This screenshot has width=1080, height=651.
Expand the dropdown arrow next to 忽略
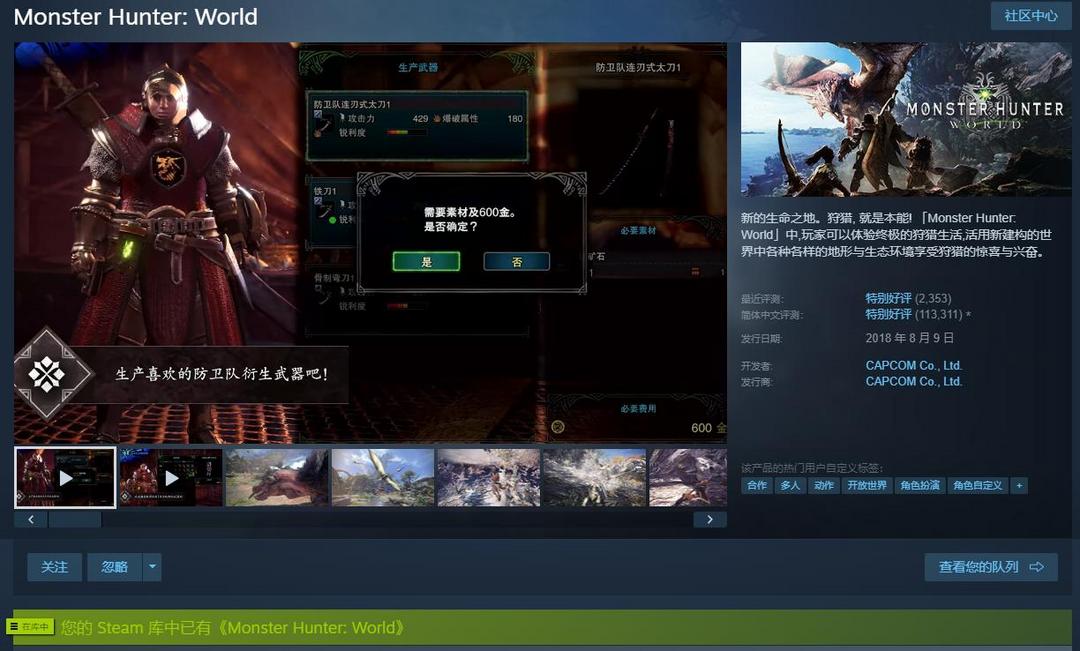click(x=152, y=567)
